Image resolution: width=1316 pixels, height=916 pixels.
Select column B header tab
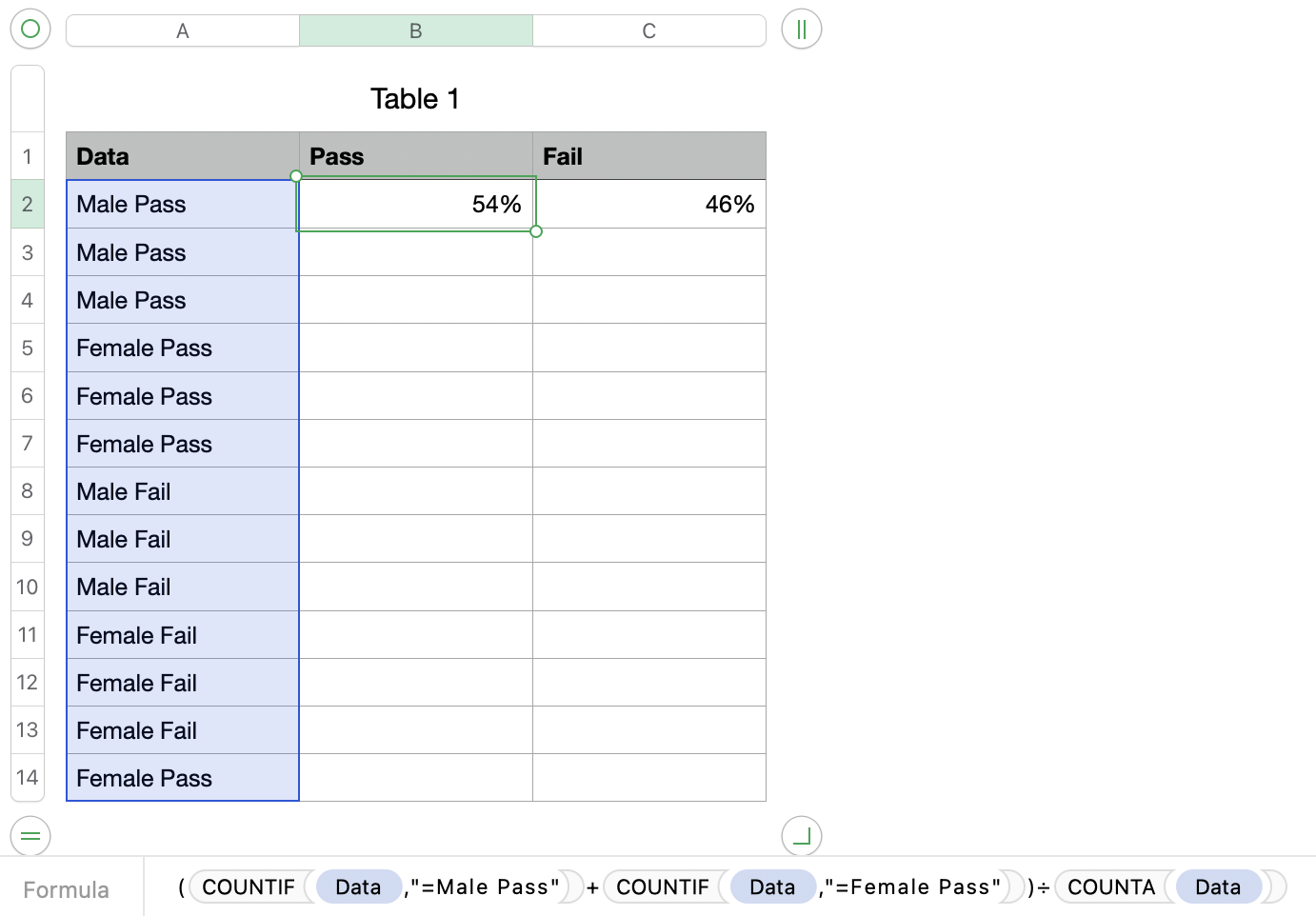click(416, 30)
